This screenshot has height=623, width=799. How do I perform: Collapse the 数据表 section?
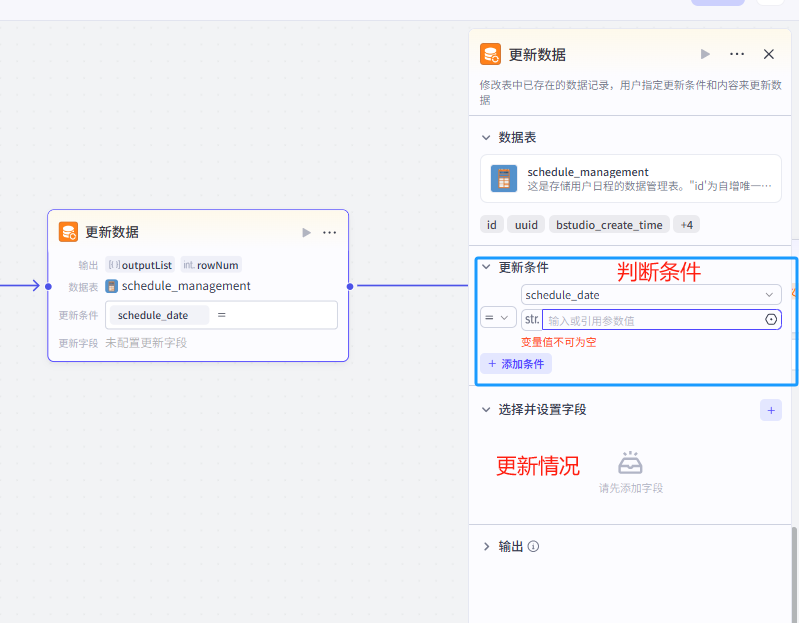[x=487, y=138]
